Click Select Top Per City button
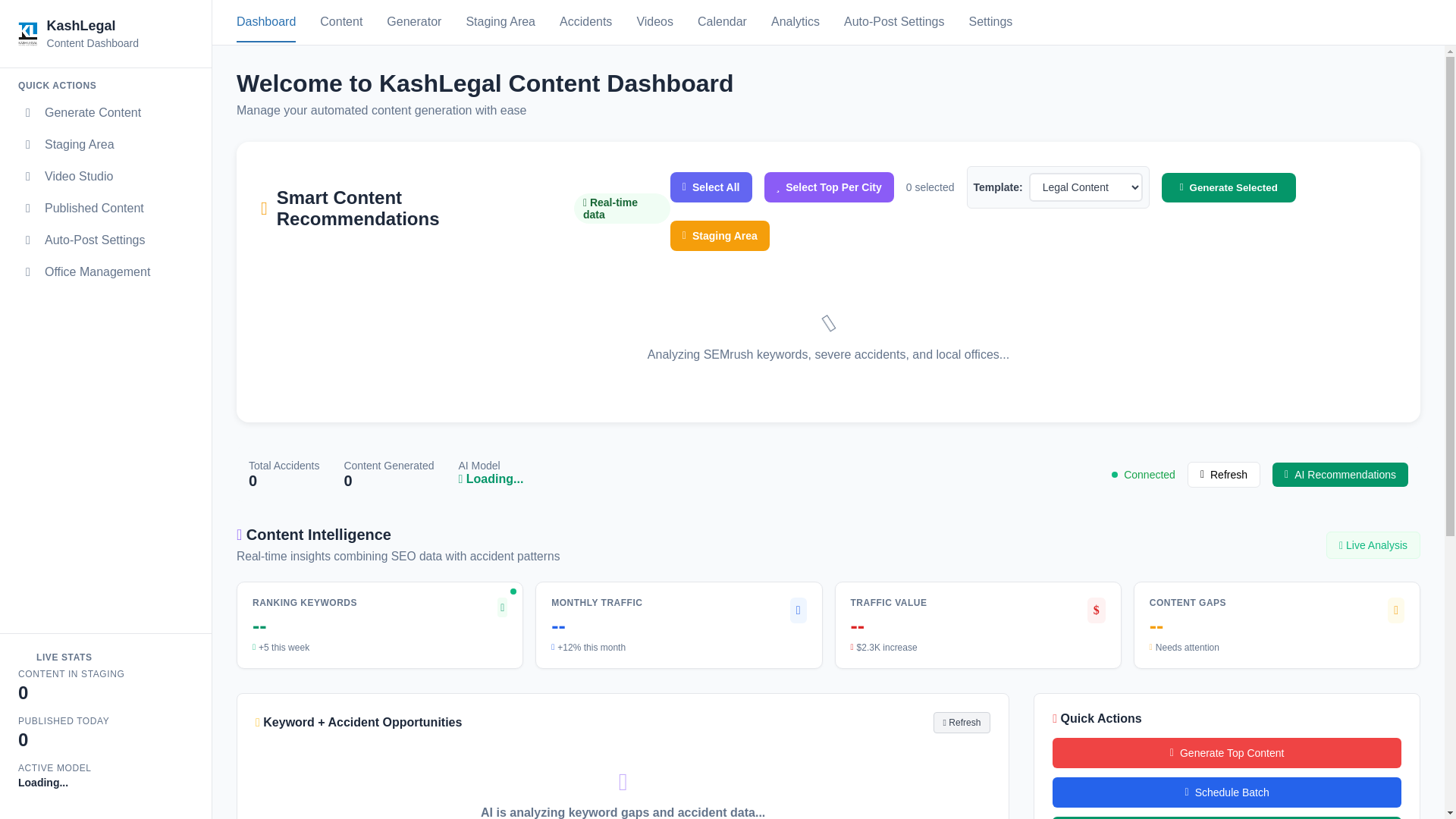 [x=829, y=187]
